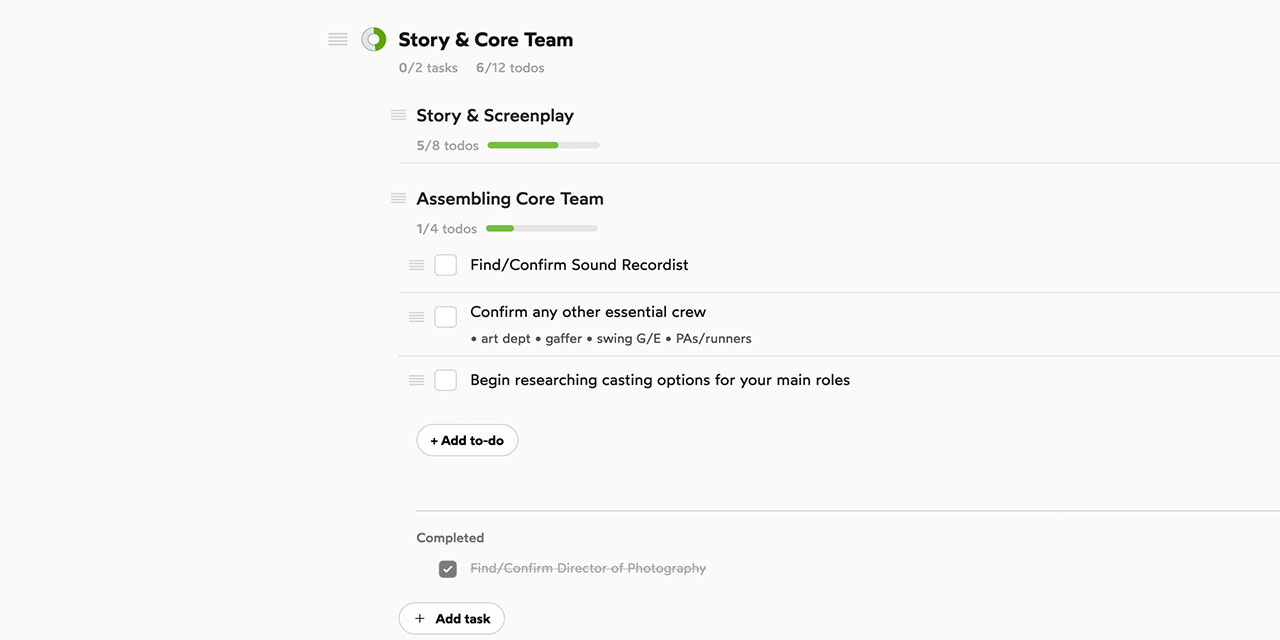Click drag handle beside Story & Core Team
Screen dimensions: 1280x640
[338, 40]
